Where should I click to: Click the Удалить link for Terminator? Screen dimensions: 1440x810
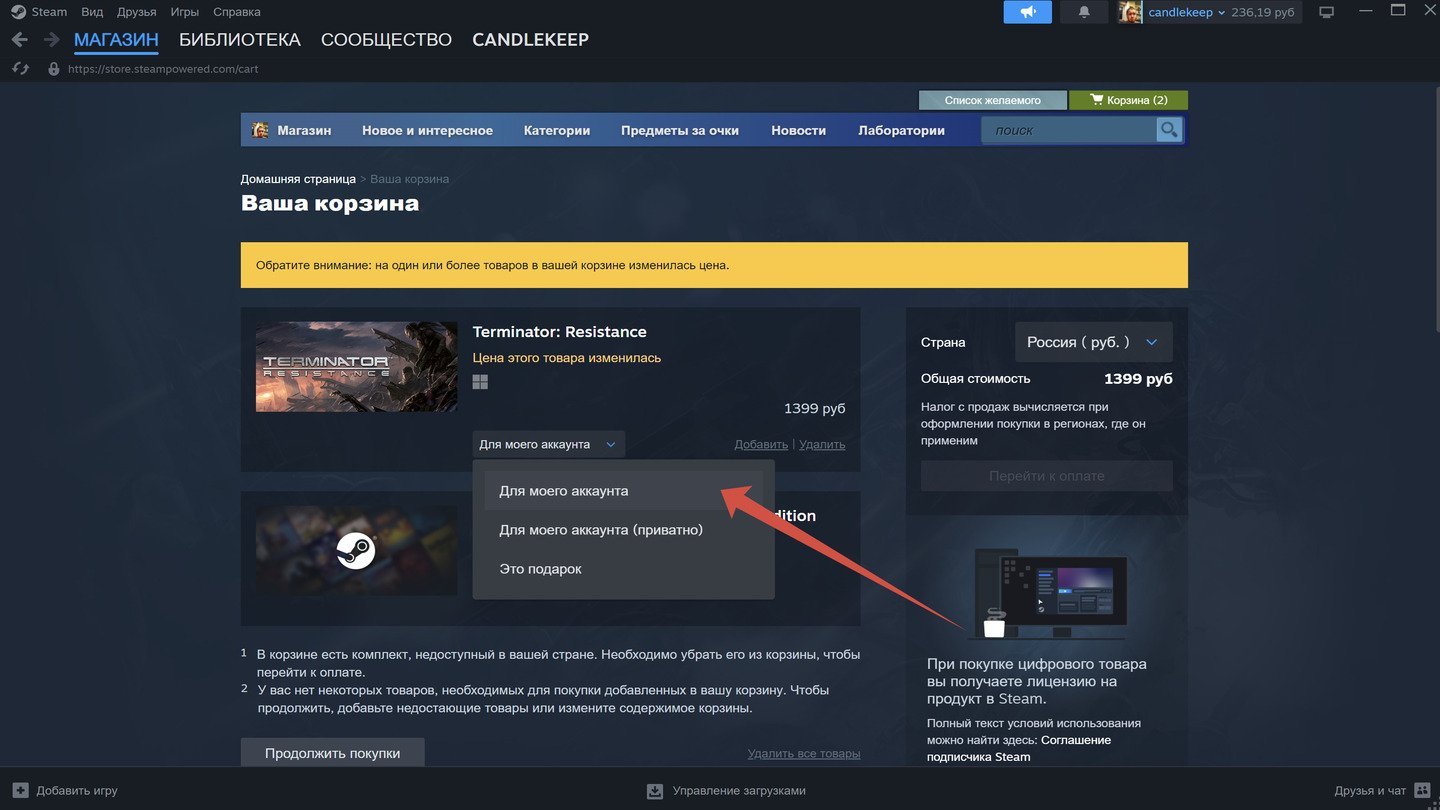coord(822,444)
